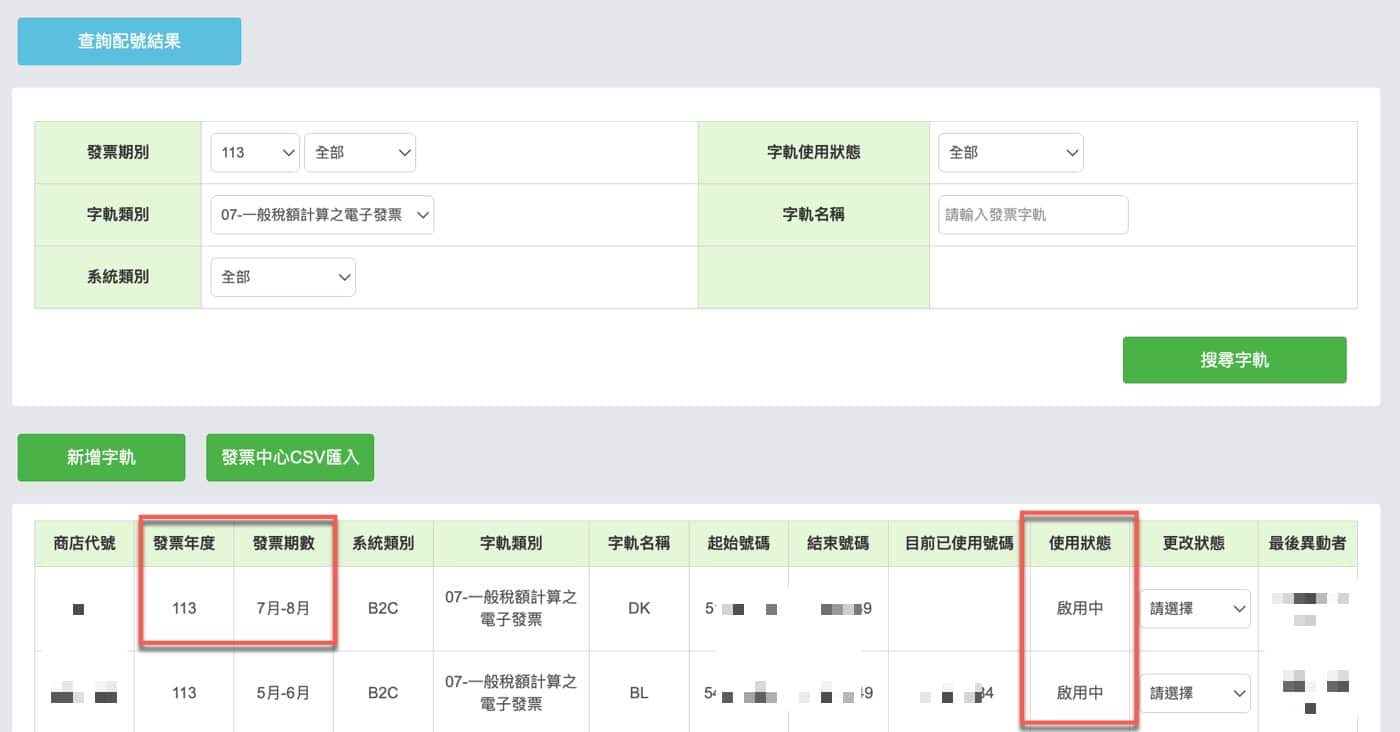Click 啟用中 status in DK row
Viewport: 1400px width, 732px height.
(1080, 608)
